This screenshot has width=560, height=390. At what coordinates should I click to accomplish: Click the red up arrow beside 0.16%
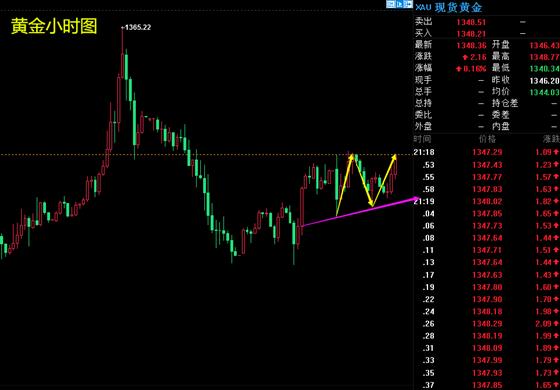click(459, 69)
